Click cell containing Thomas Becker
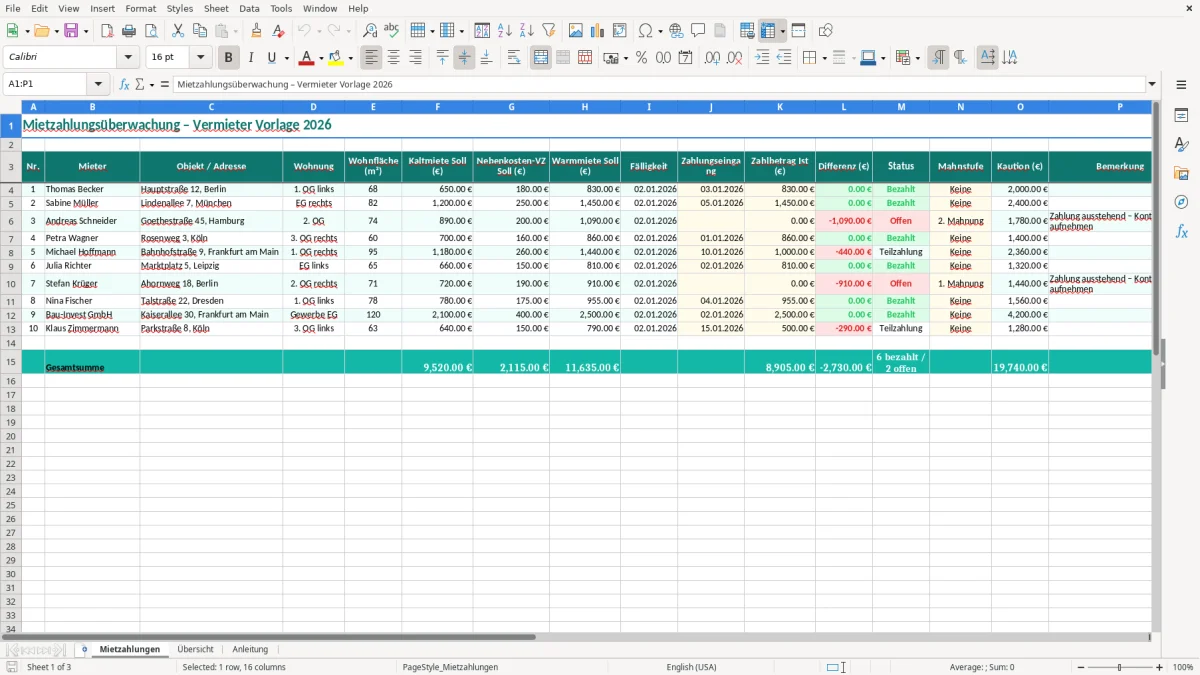The width and height of the screenshot is (1200, 675). tap(92, 189)
